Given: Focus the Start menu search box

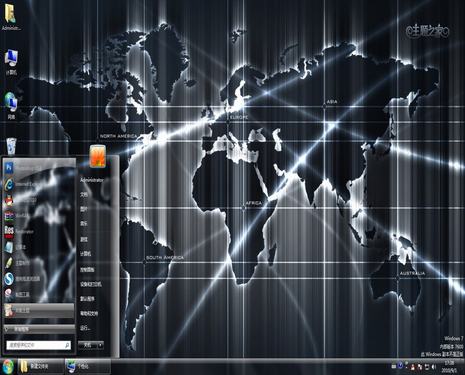Looking at the screenshot, I should point(39,345).
